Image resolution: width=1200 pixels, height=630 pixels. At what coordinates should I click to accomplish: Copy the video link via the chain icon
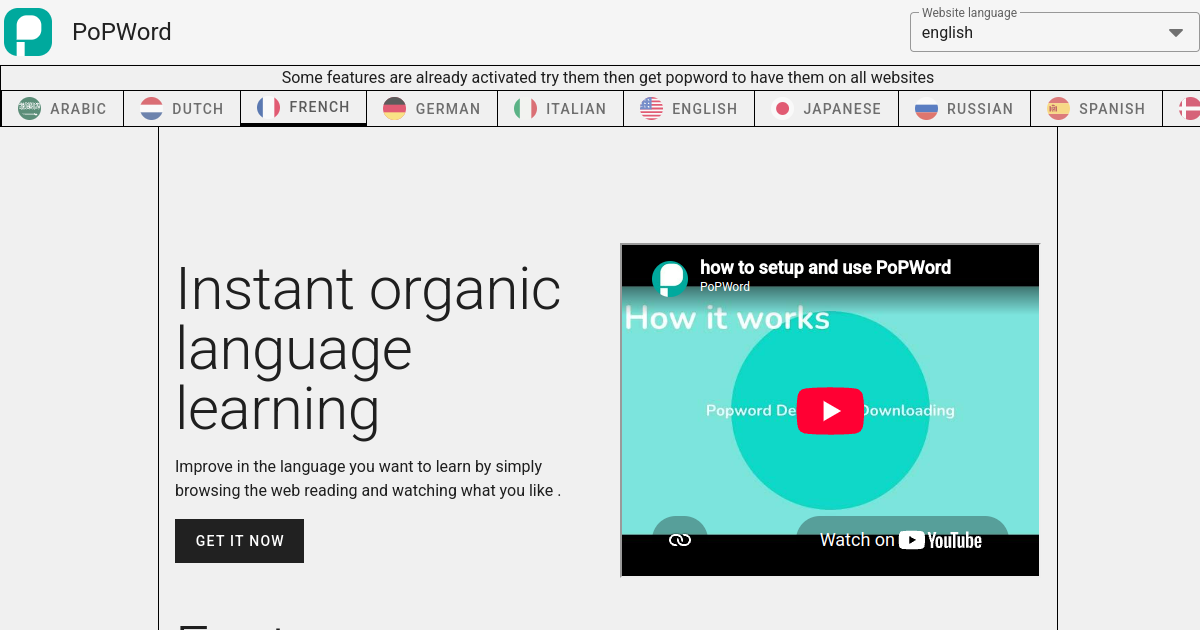[x=680, y=540]
